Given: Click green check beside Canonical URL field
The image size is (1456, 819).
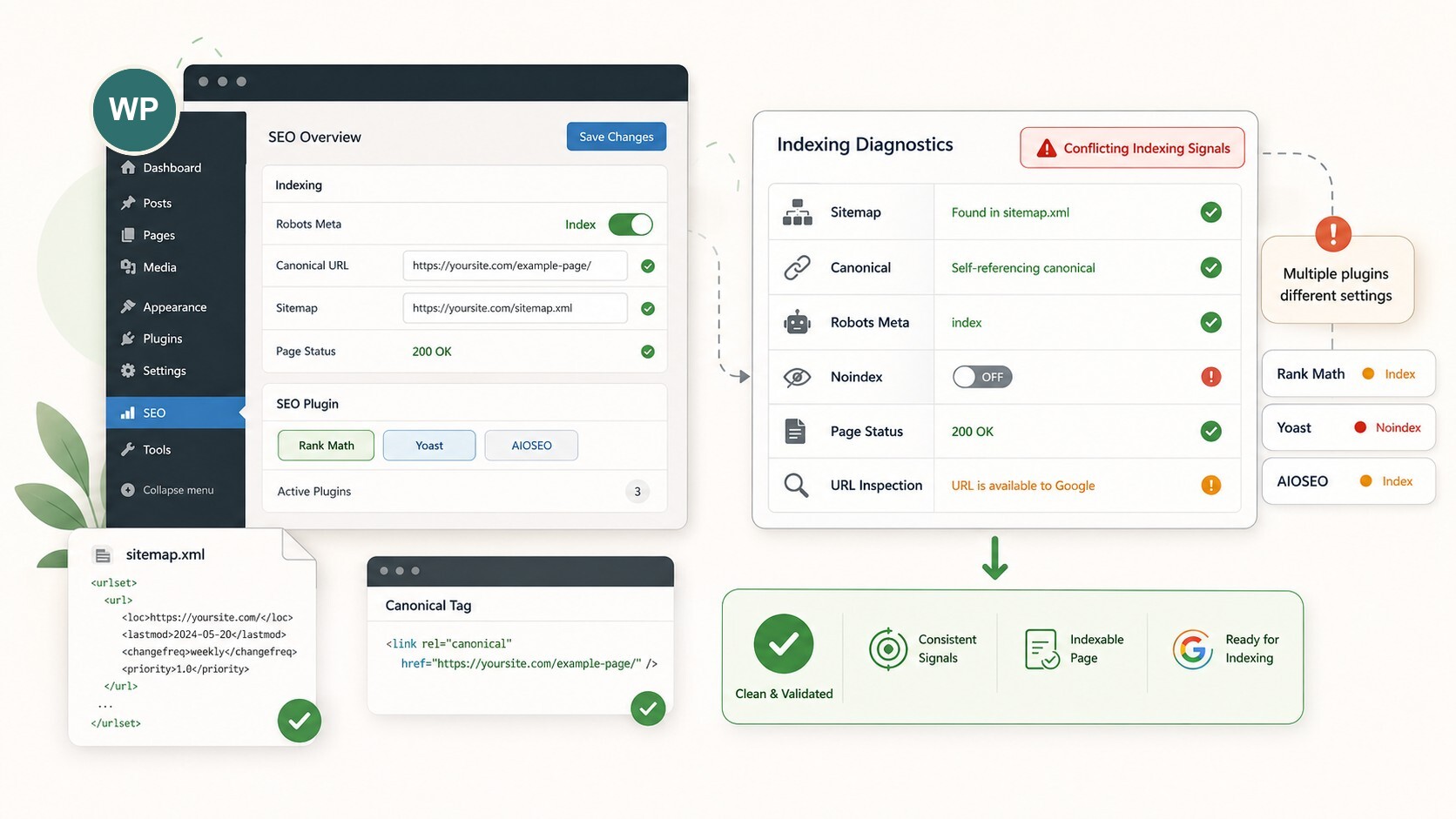Looking at the screenshot, I should (648, 266).
